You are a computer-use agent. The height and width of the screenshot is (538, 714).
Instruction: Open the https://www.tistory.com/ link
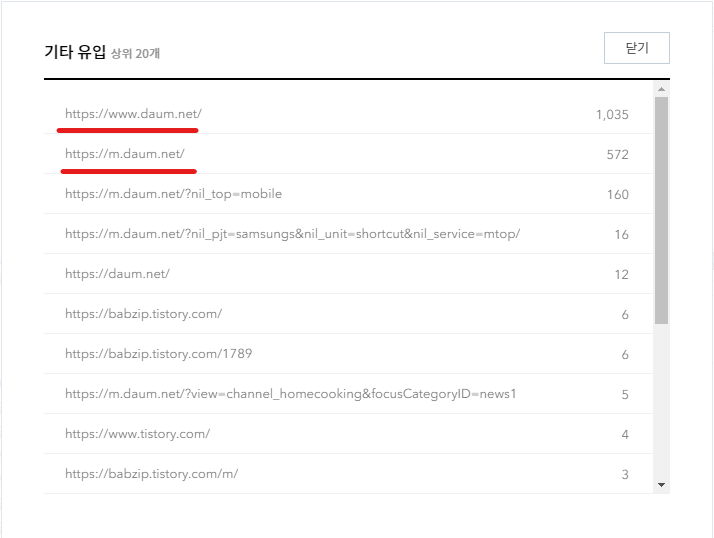click(138, 434)
